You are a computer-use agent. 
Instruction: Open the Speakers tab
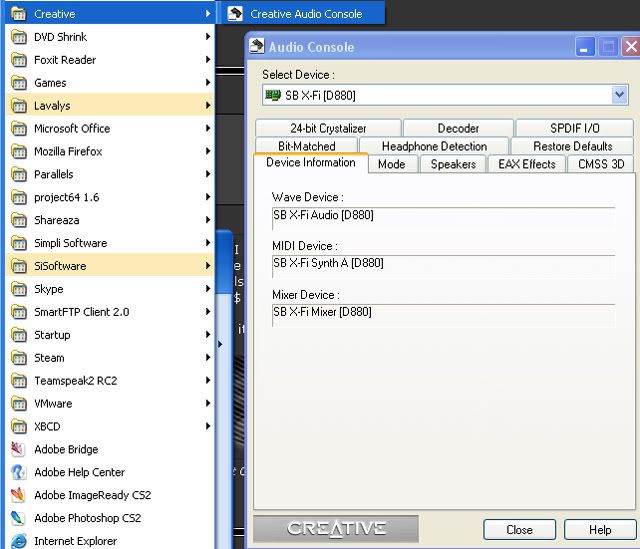click(x=453, y=164)
